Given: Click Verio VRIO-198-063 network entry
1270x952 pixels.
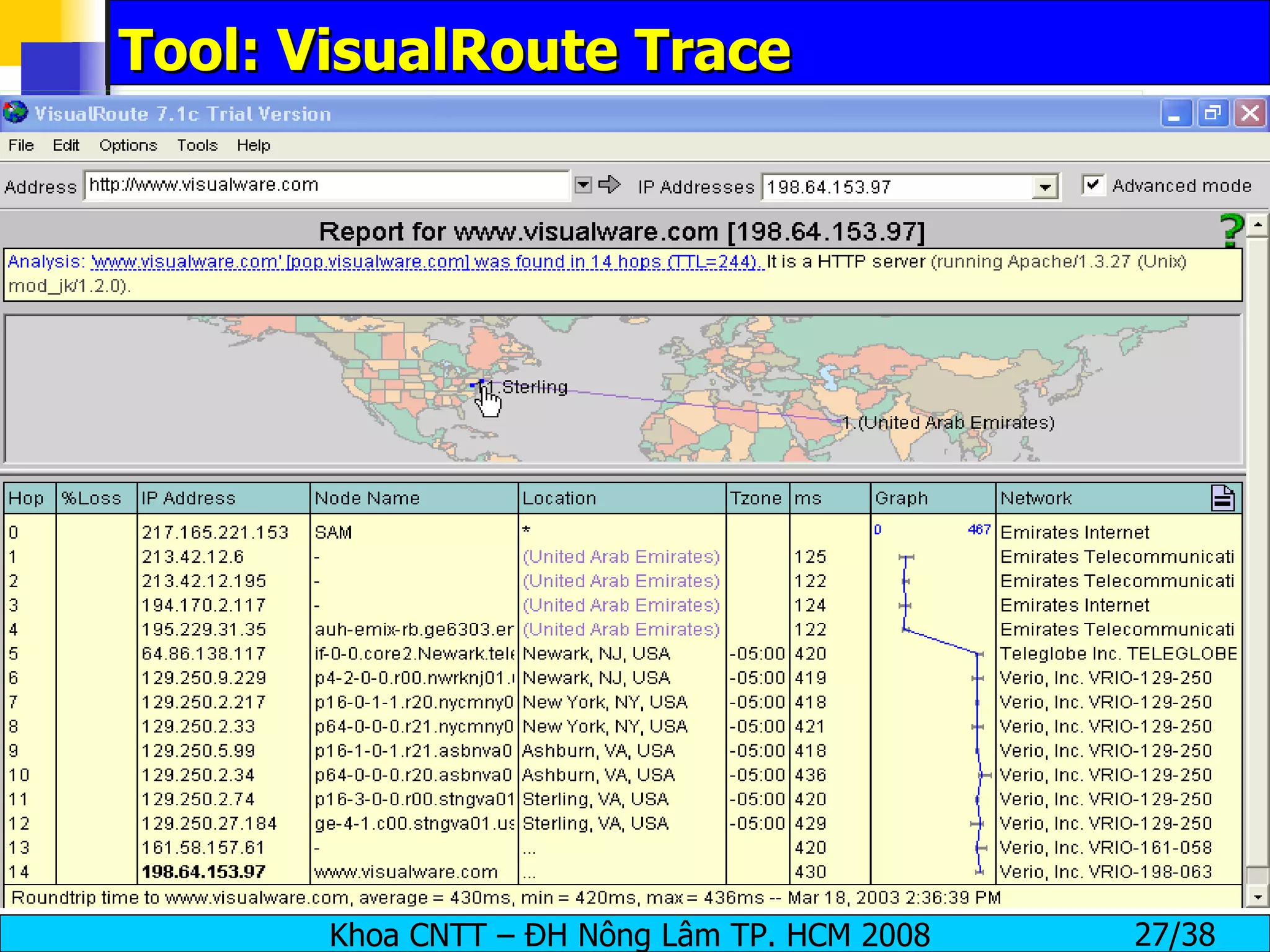Looking at the screenshot, I should click(1106, 872).
